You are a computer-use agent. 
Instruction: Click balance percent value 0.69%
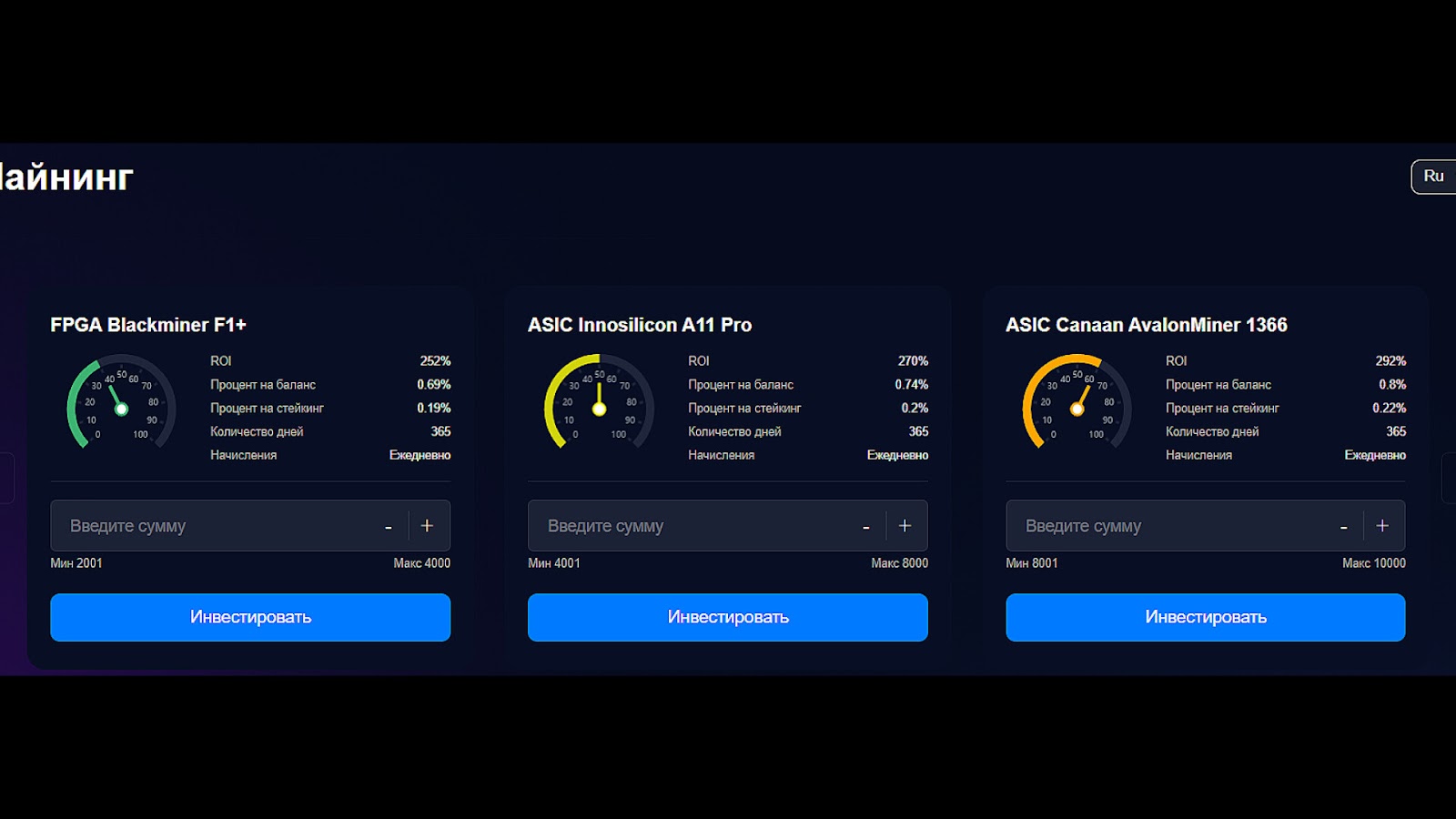434,385
